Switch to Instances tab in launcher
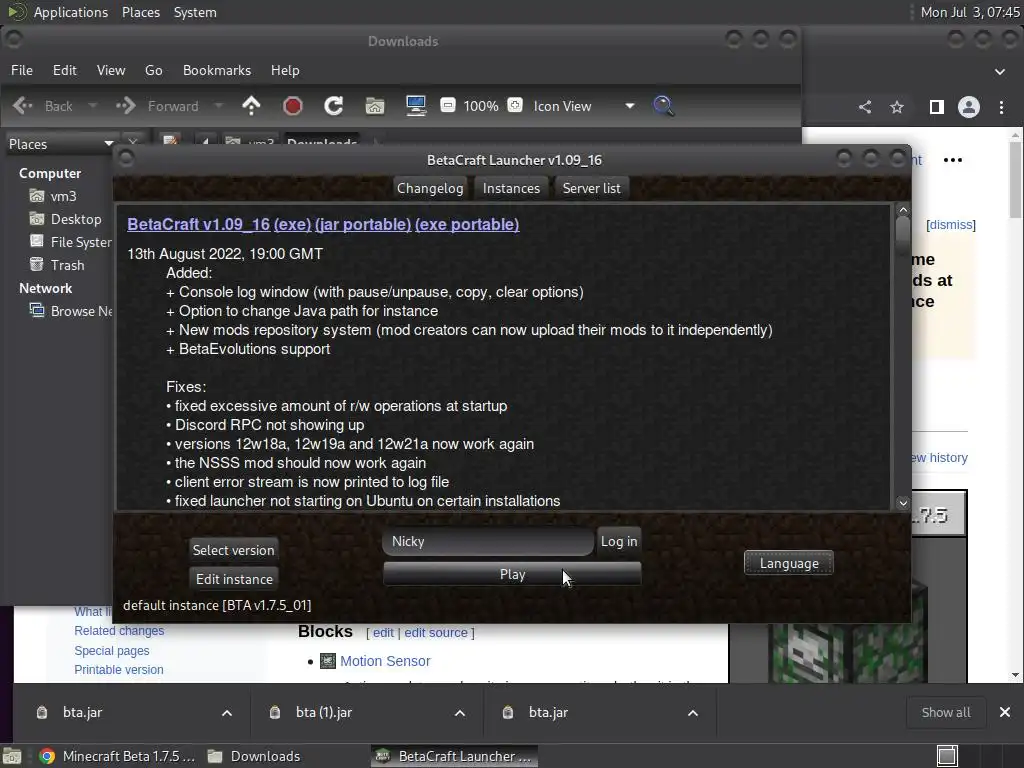This screenshot has width=1024, height=768. (x=511, y=188)
